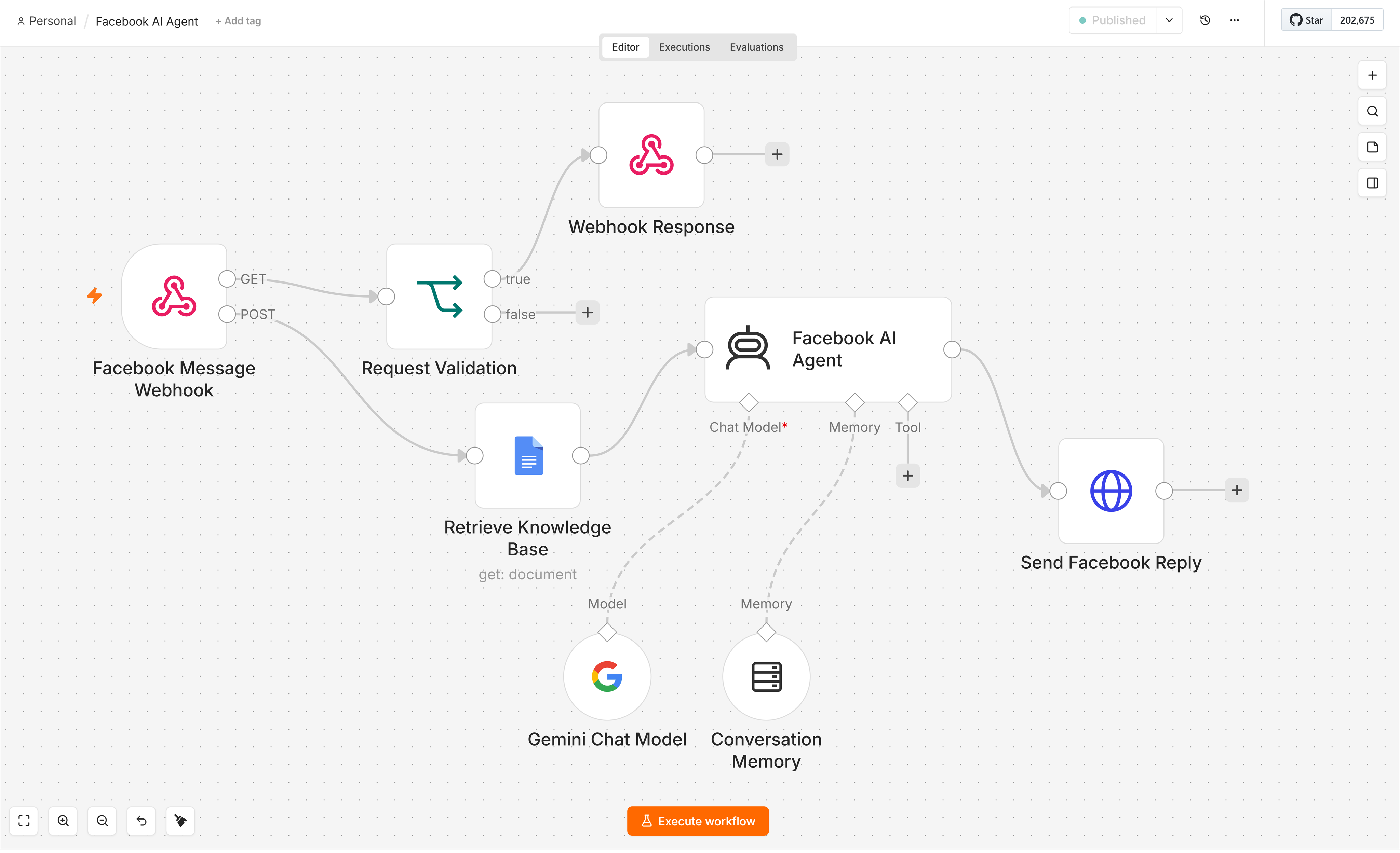This screenshot has height=853, width=1400.
Task: Click the Published status button
Action: click(1113, 20)
